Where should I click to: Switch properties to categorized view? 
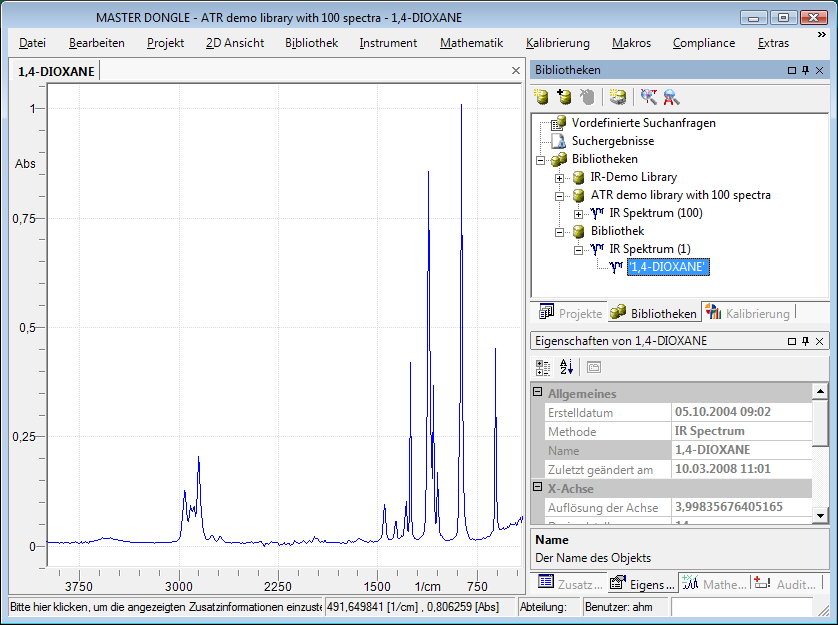[x=543, y=367]
